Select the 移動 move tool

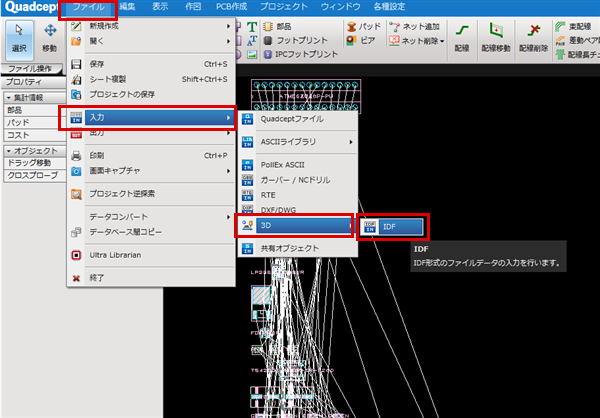(x=50, y=40)
